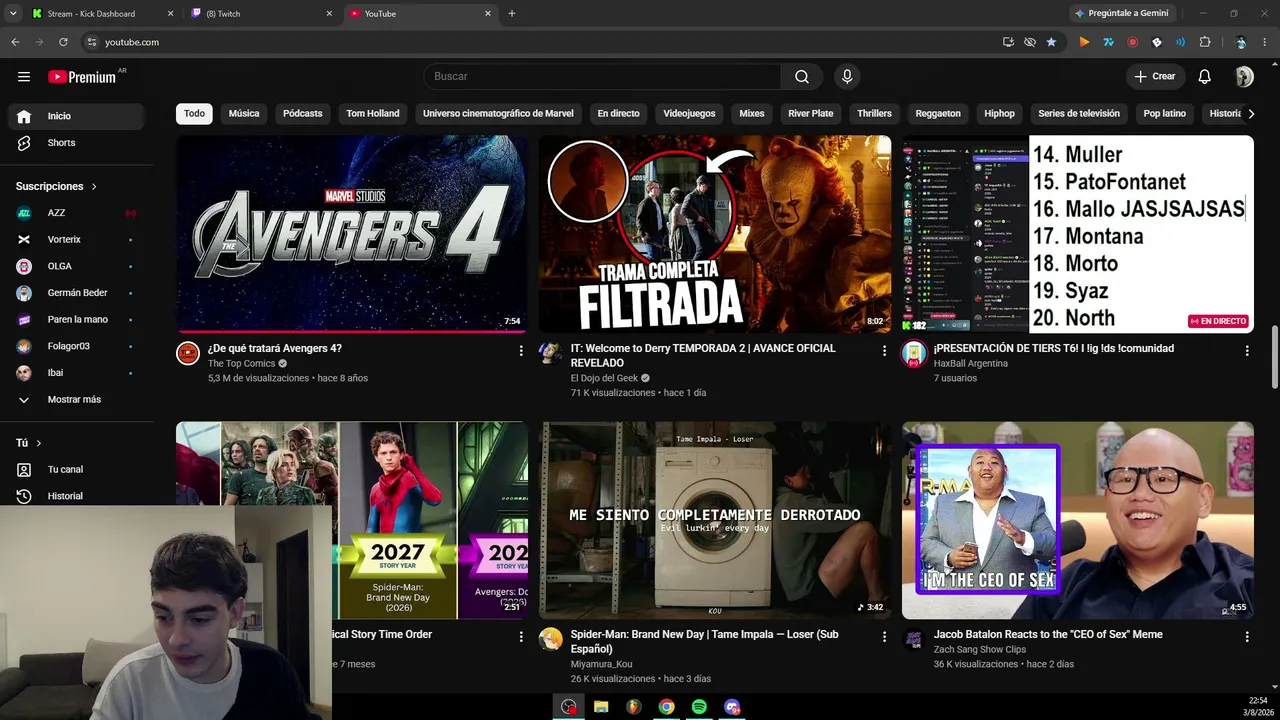Open the YouTube hamburger guide menu
The width and height of the screenshot is (1280, 720).
pyautogui.click(x=24, y=77)
